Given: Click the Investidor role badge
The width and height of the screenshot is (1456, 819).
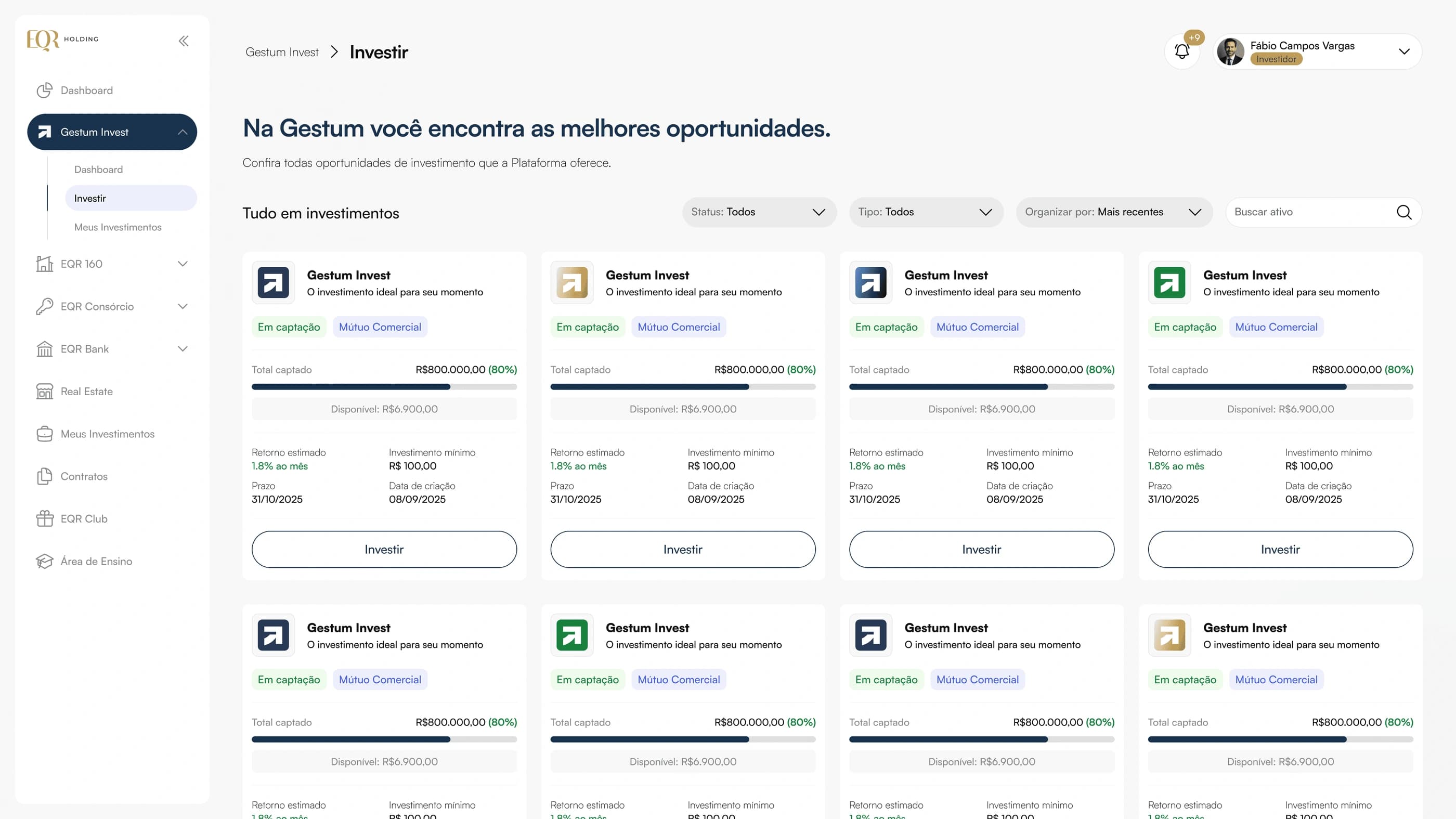Looking at the screenshot, I should [1276, 59].
